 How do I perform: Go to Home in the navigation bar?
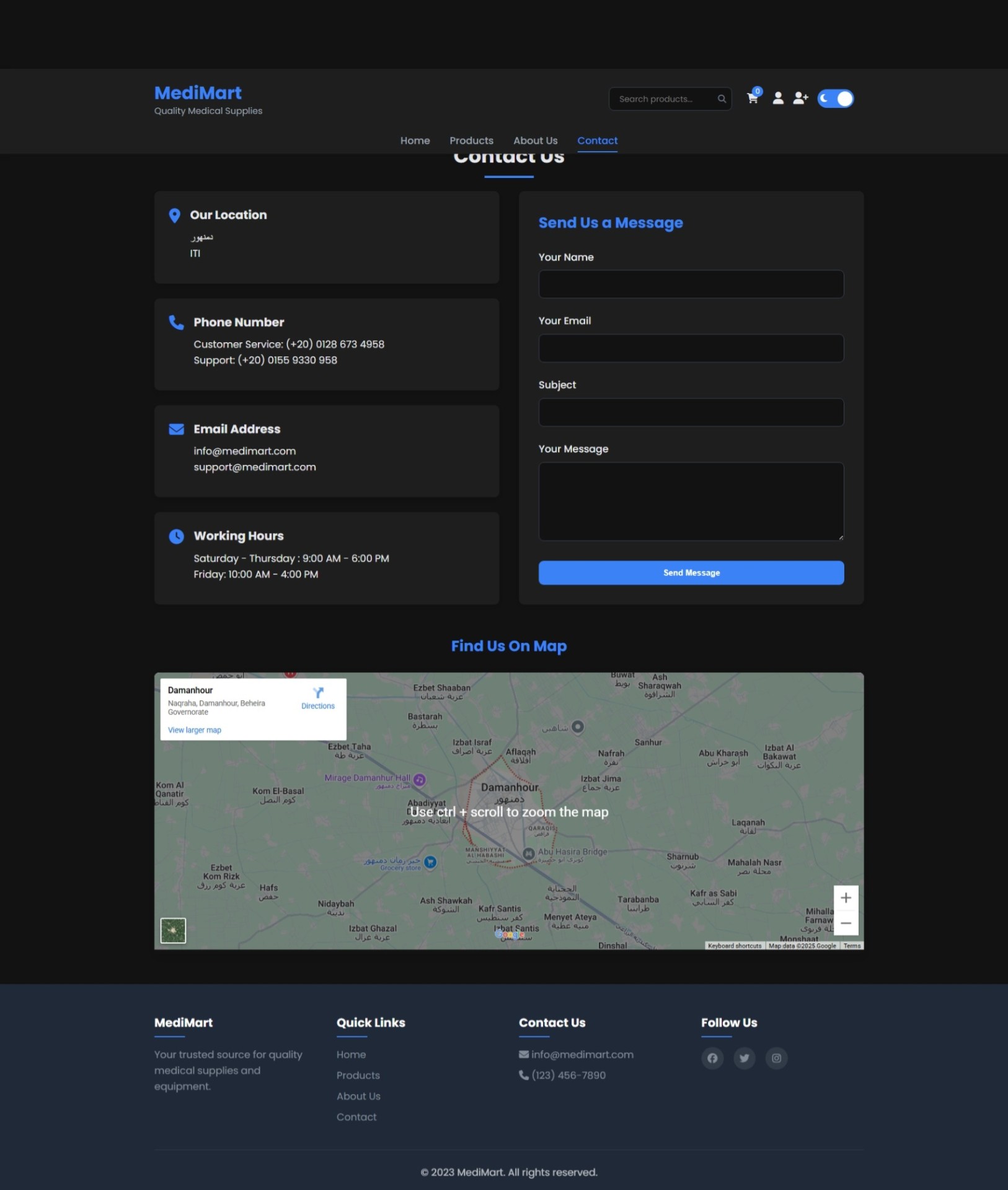[x=415, y=141]
